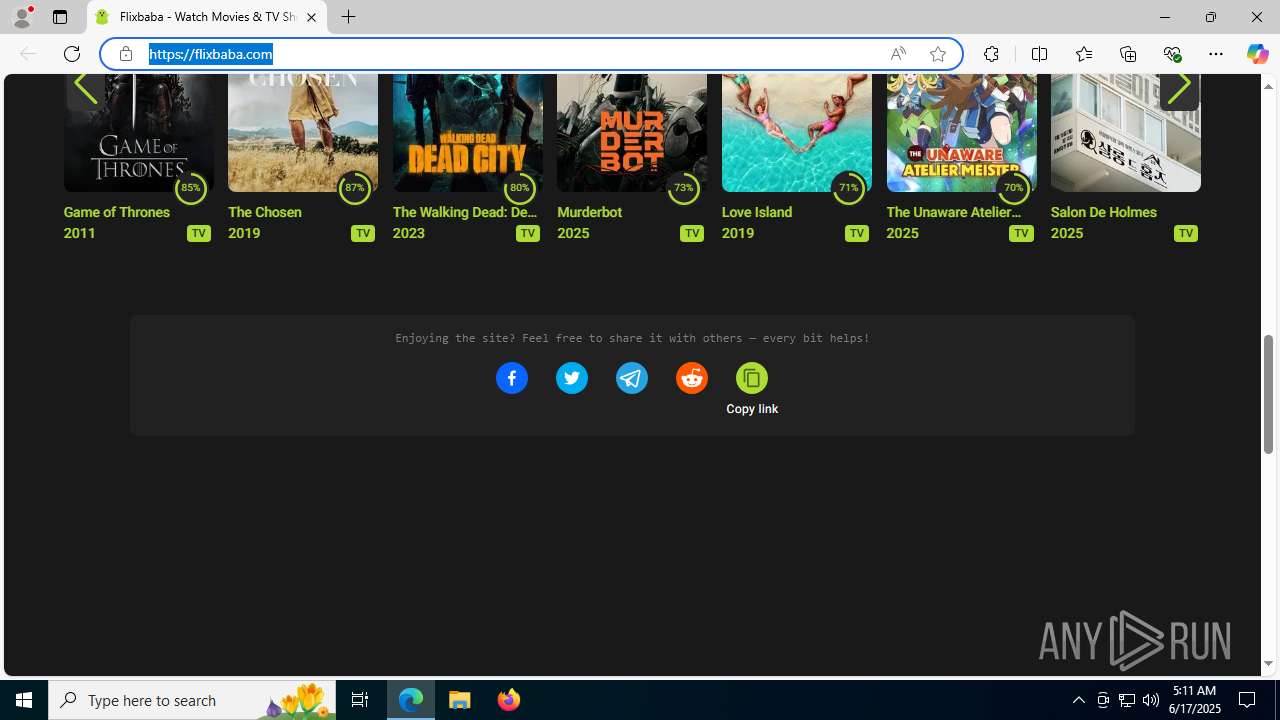The width and height of the screenshot is (1280, 720).
Task: Launch Firefox from the taskbar
Action: click(508, 700)
